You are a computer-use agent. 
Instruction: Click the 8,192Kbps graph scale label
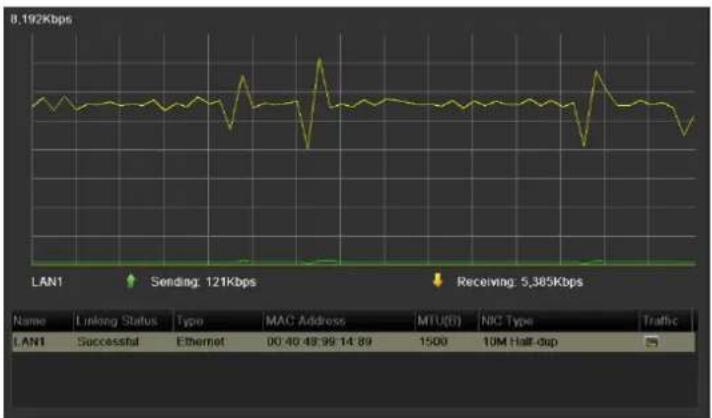(41, 19)
